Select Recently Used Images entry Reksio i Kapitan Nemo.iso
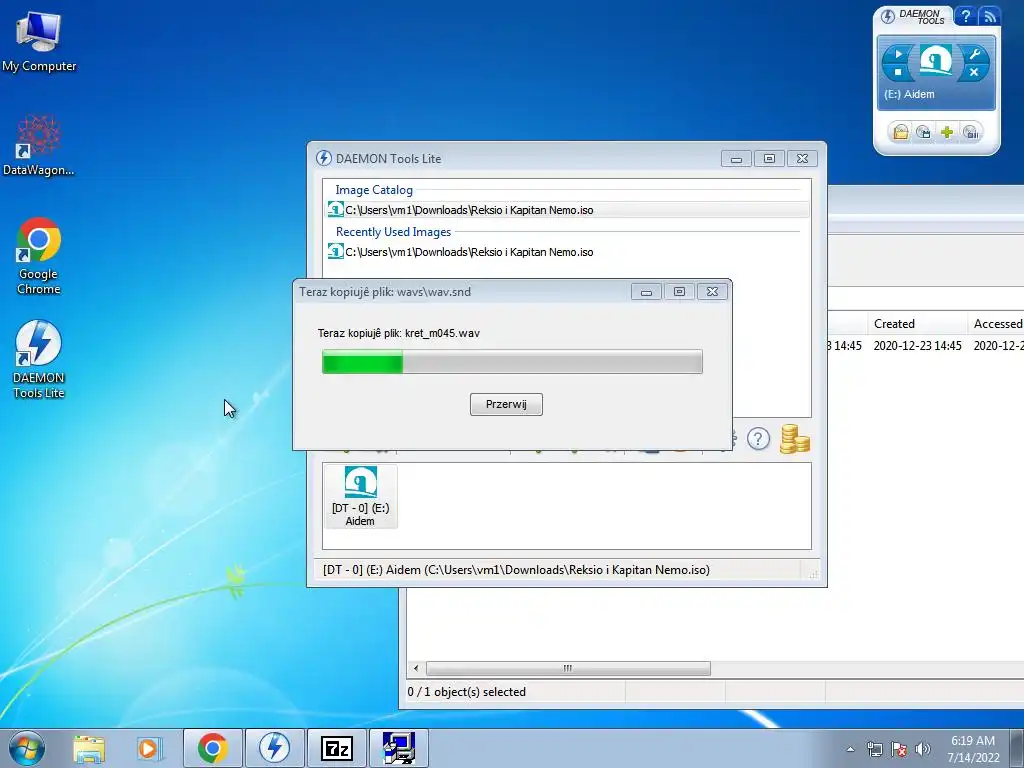 567,252
